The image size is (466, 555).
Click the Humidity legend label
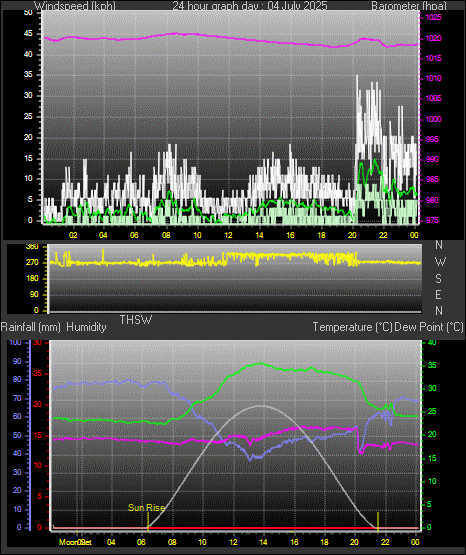coord(86,327)
